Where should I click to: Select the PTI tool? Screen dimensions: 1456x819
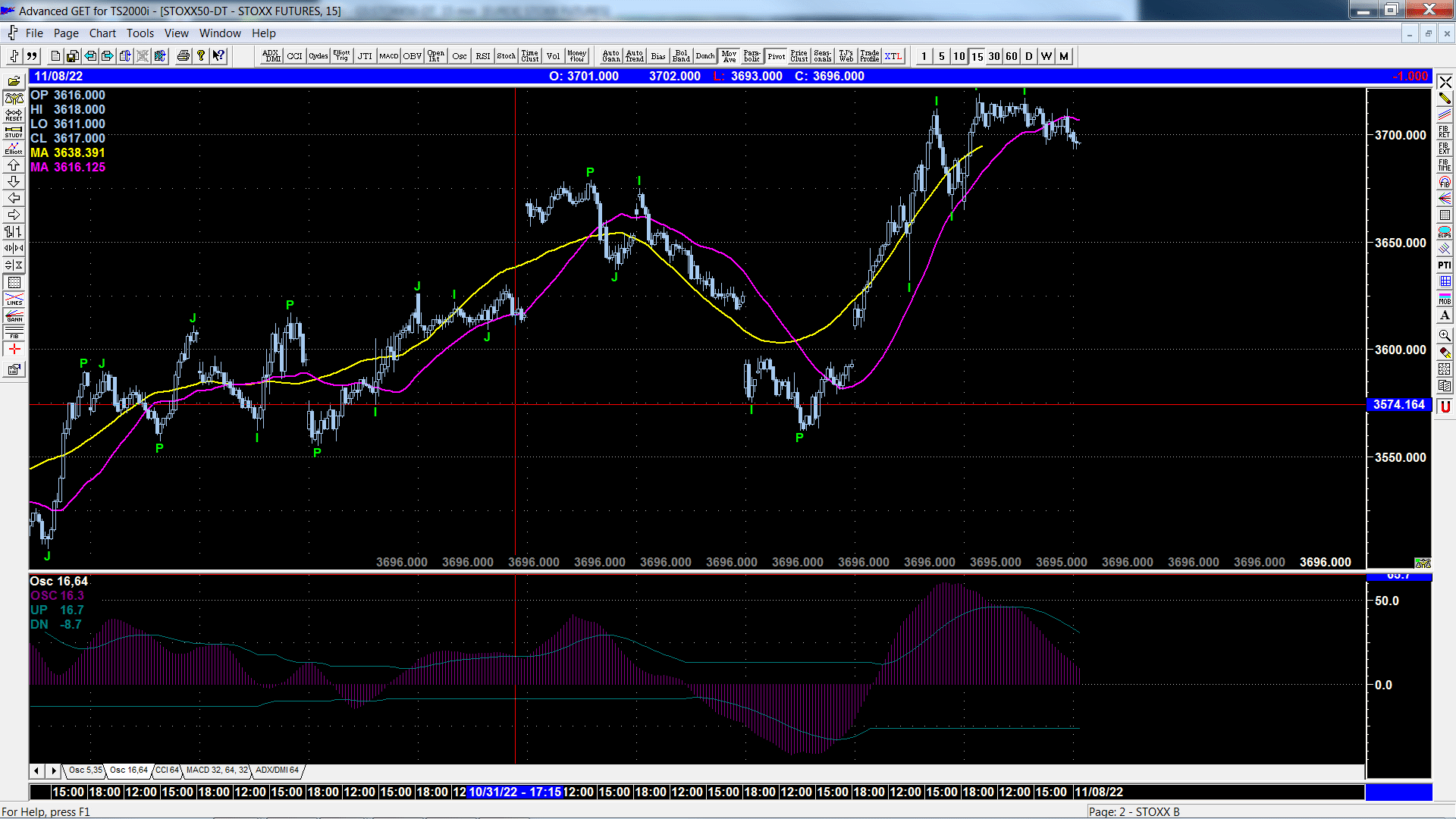coord(1445,265)
